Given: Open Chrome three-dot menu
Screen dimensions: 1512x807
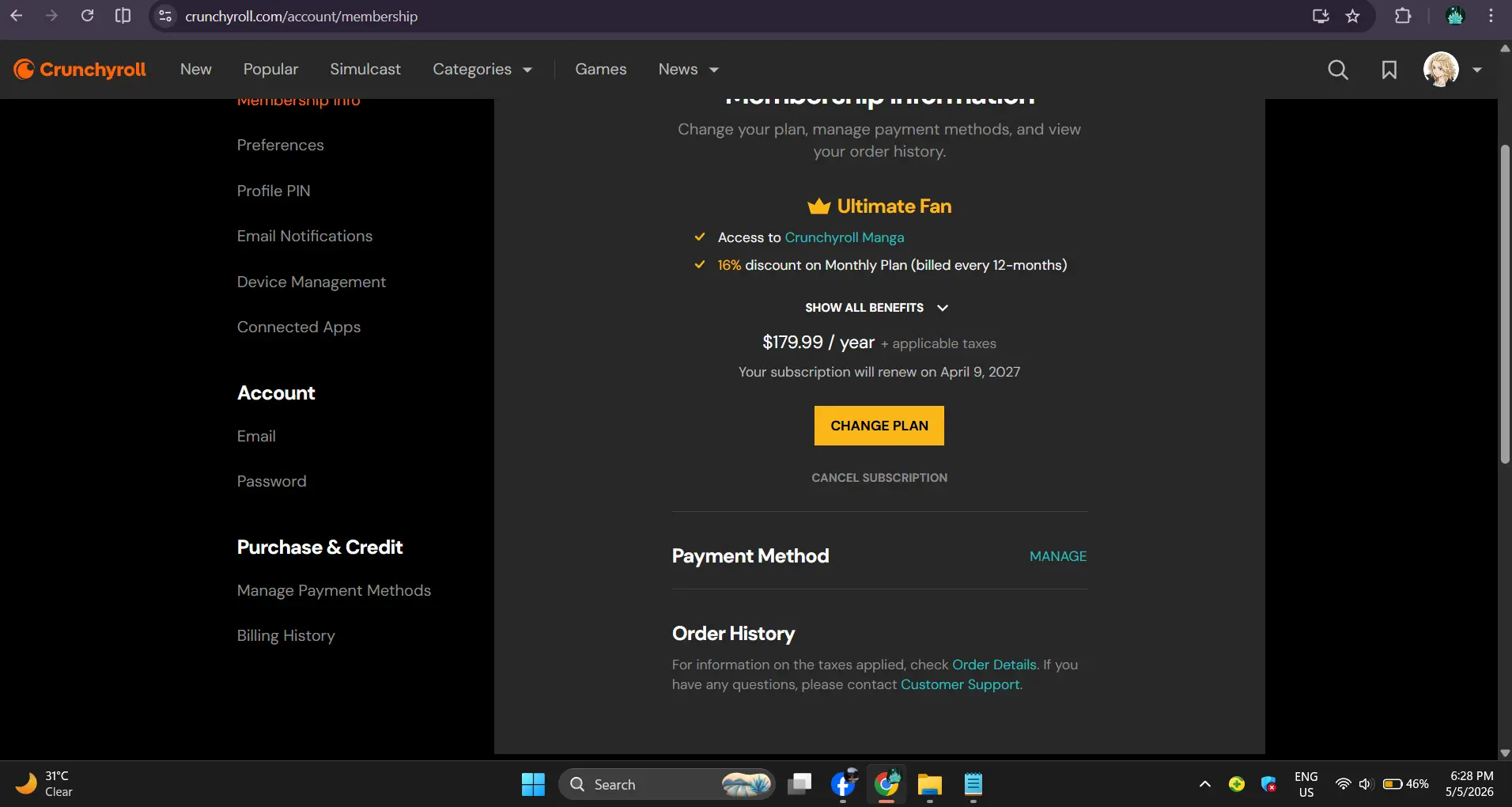Looking at the screenshot, I should (x=1491, y=16).
